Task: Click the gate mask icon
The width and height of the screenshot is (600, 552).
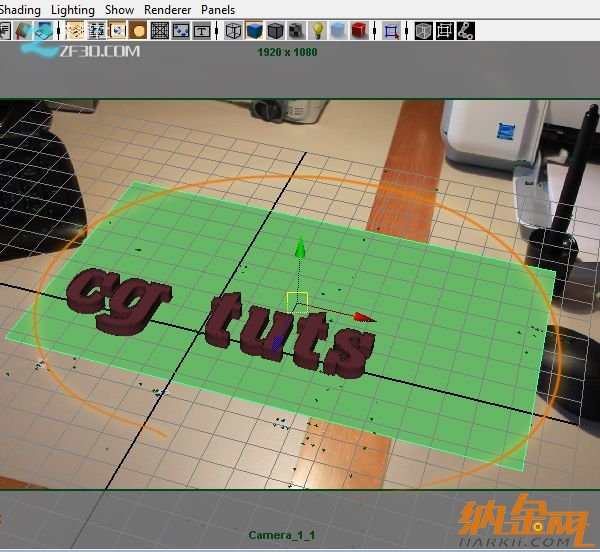Action: tap(138, 31)
